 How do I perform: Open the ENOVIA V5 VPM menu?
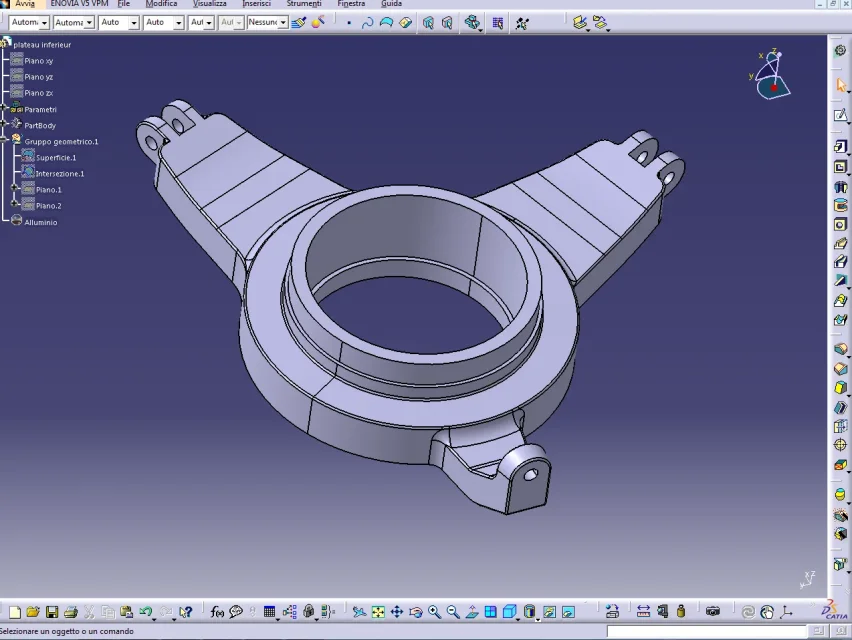click(x=79, y=4)
